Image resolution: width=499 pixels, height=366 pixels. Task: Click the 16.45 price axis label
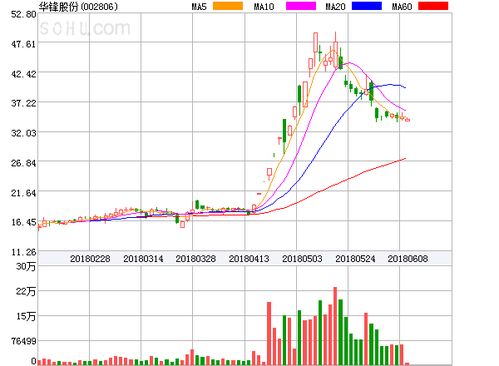click(x=24, y=222)
